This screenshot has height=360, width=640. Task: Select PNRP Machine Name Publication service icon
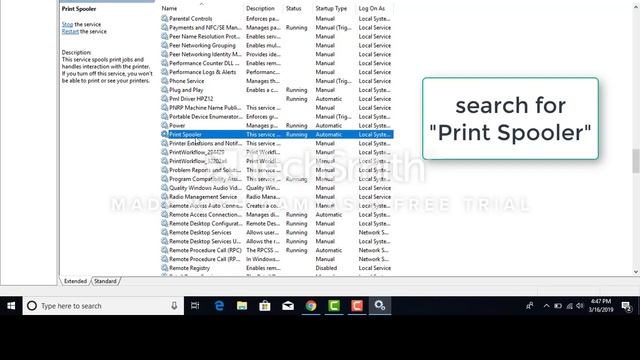(164, 108)
